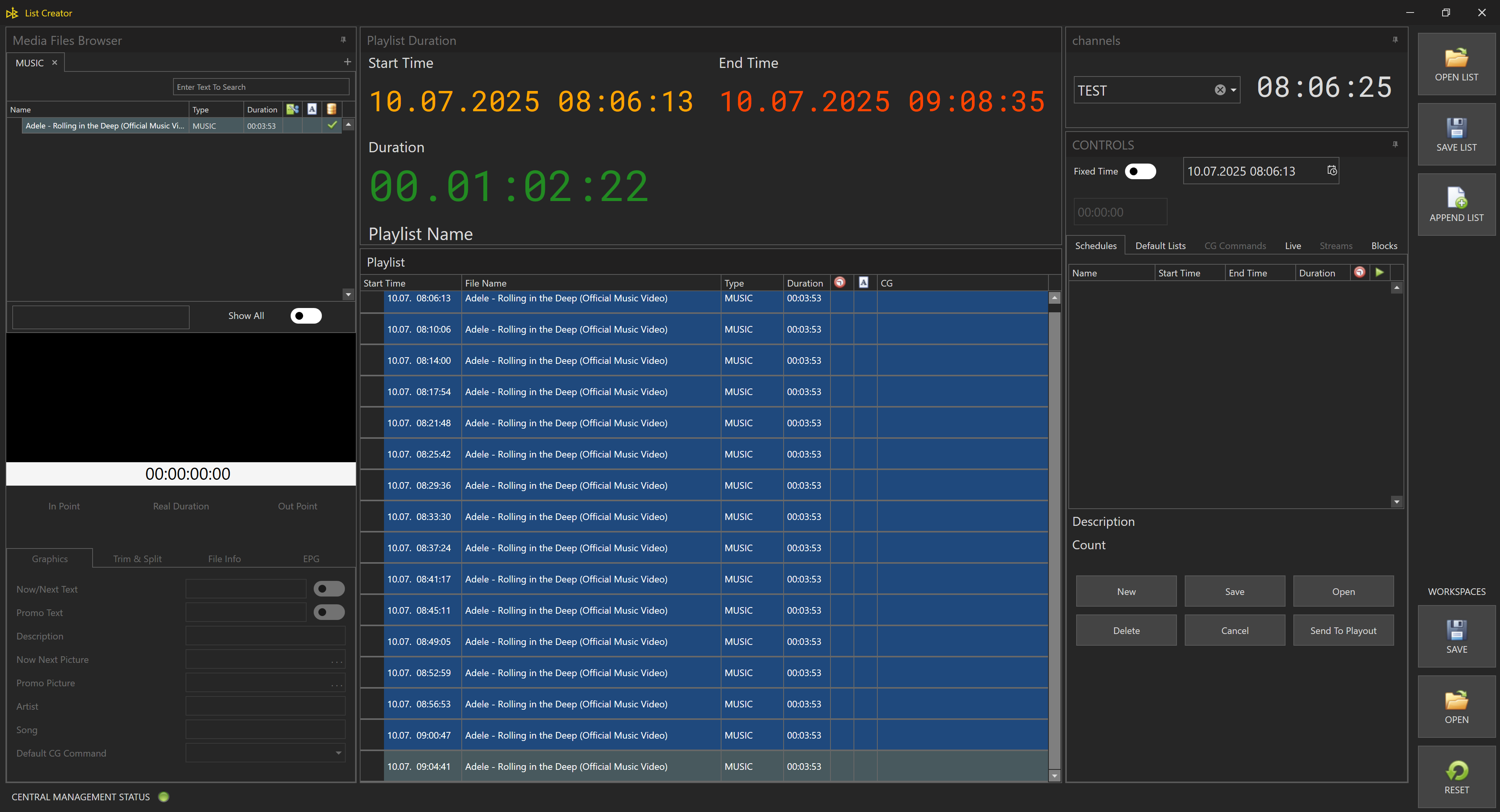Click media browser list scroll-up arrow

(348, 125)
